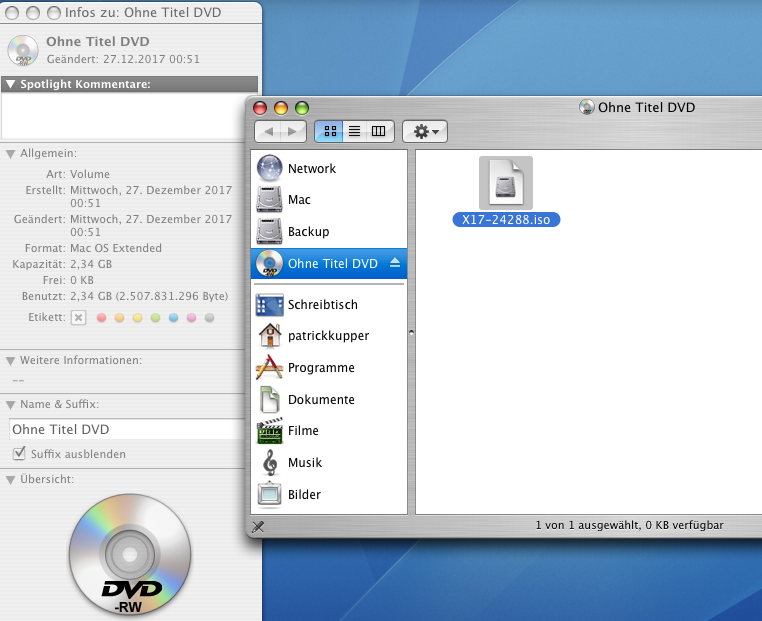
Task: Select the Mac hard drive icon
Action: click(269, 200)
